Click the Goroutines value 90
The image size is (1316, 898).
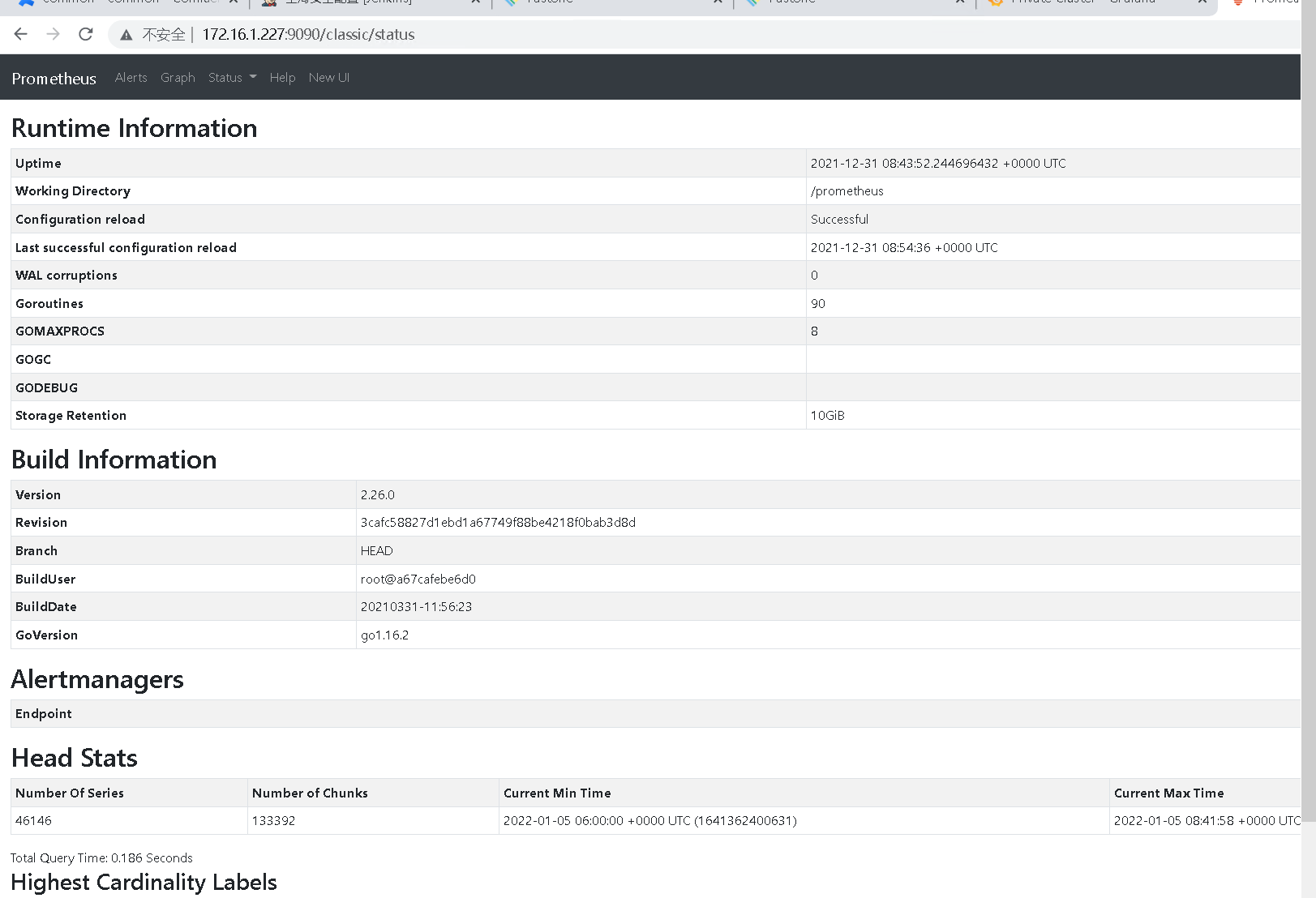coord(817,304)
